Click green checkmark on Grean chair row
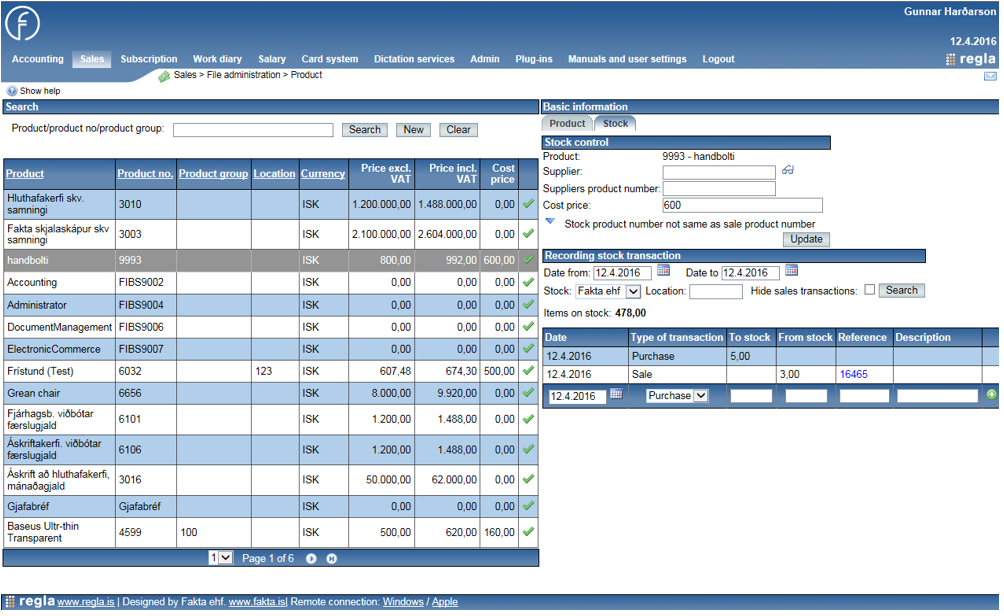1004x616 pixels. (x=528, y=393)
